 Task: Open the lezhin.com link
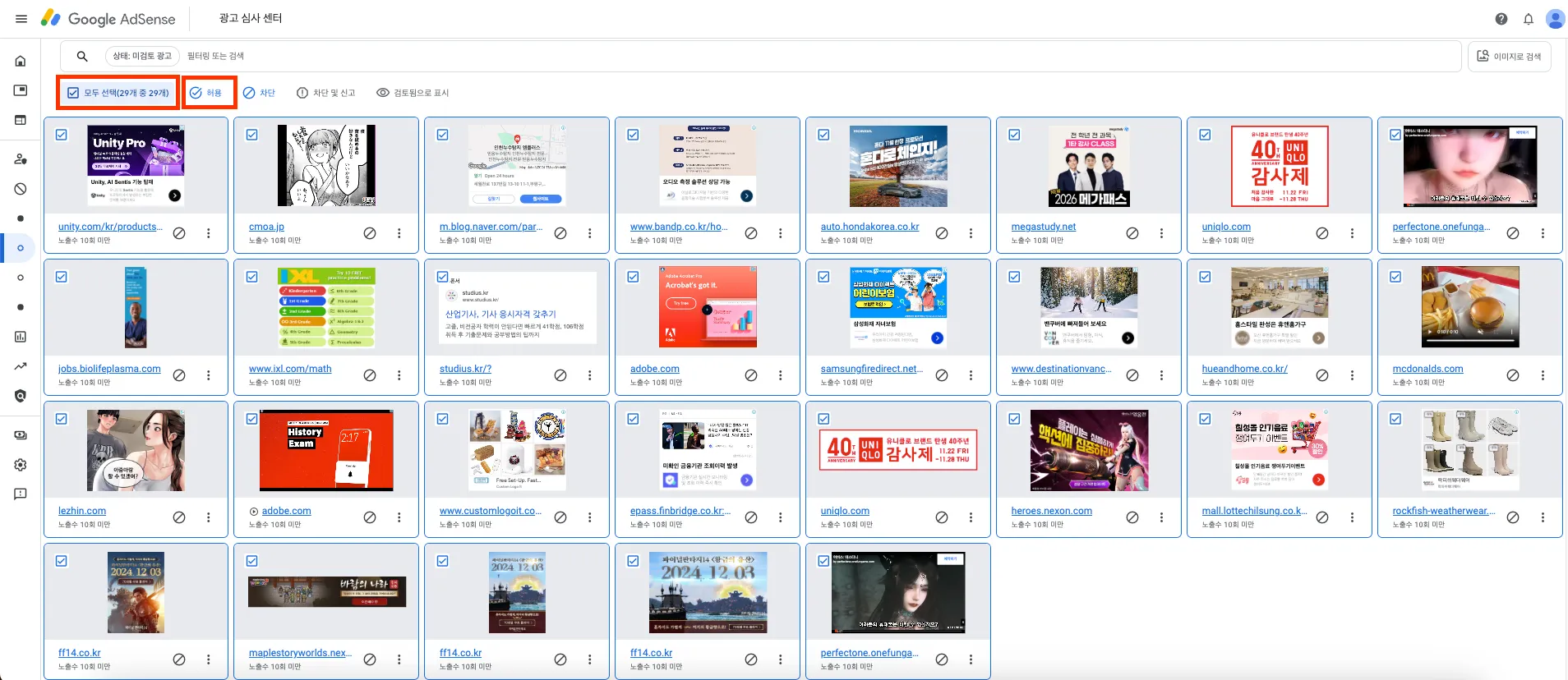coord(81,511)
